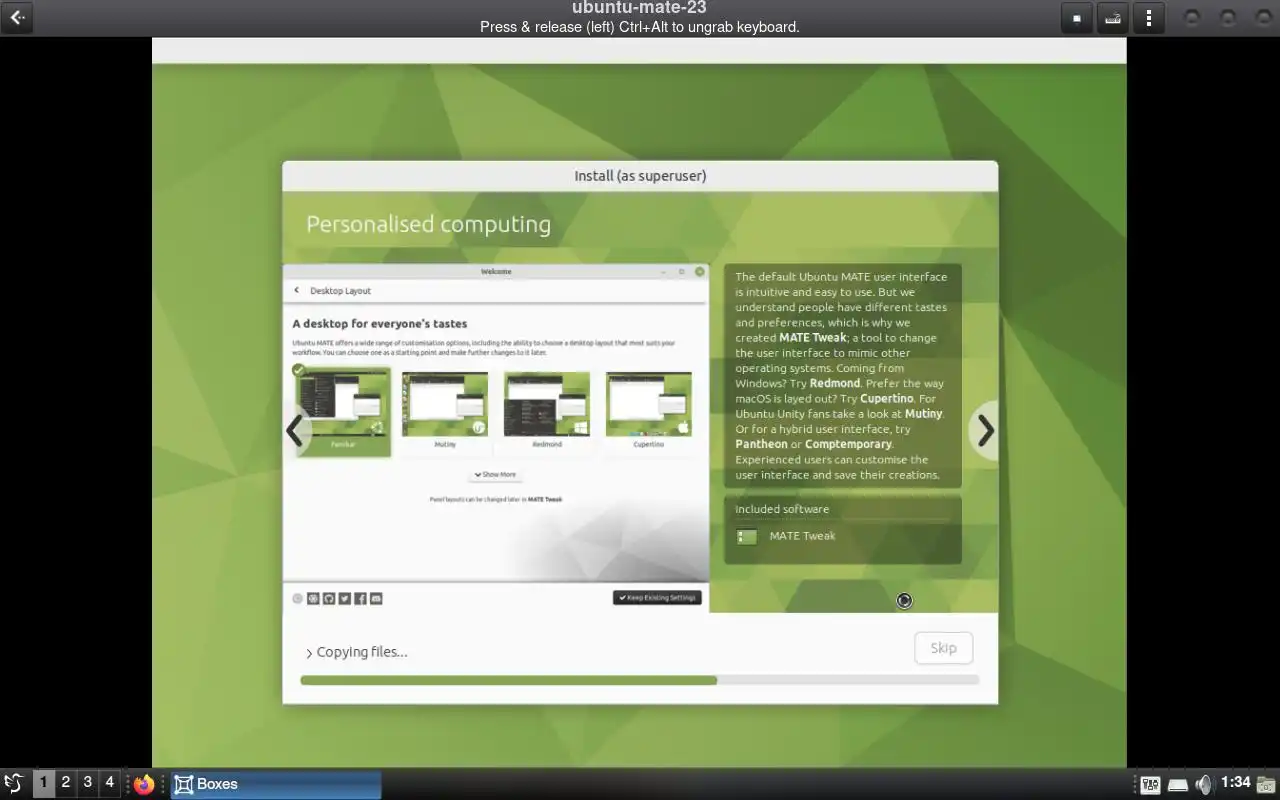Click the 1:34 clock in the taskbar
The height and width of the screenshot is (800, 1280).
point(1236,782)
